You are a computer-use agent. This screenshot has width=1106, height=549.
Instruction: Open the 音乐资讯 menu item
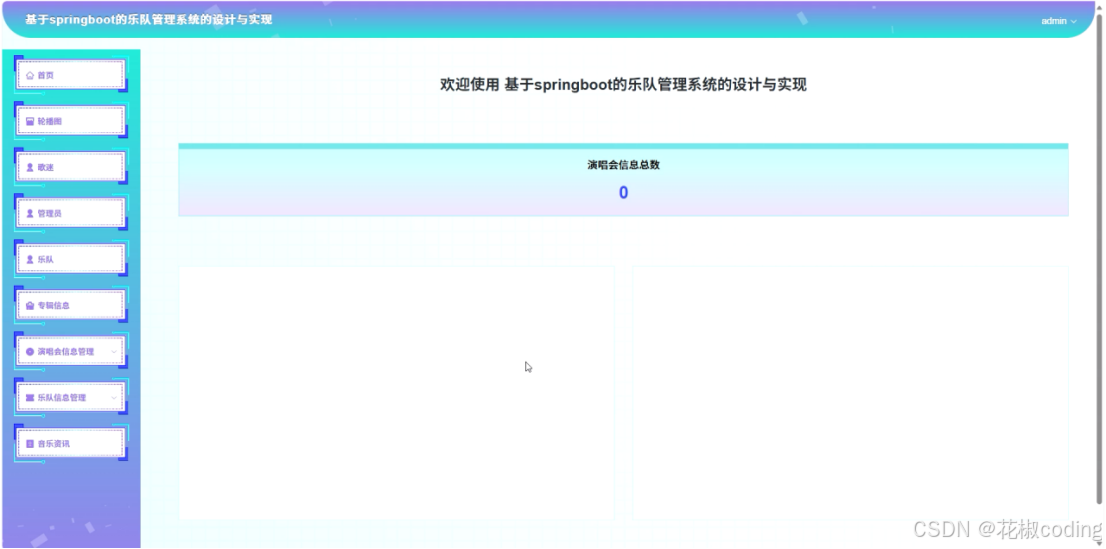71,444
